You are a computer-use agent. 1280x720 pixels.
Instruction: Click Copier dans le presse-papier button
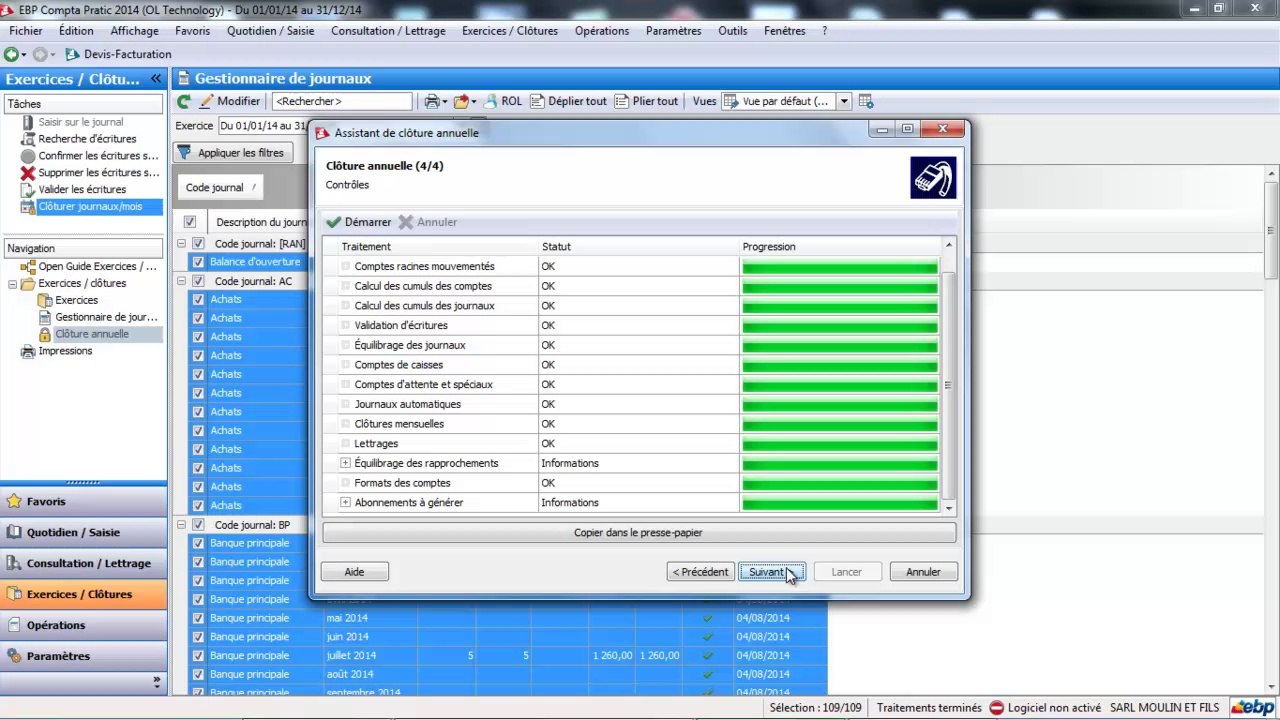click(x=638, y=533)
